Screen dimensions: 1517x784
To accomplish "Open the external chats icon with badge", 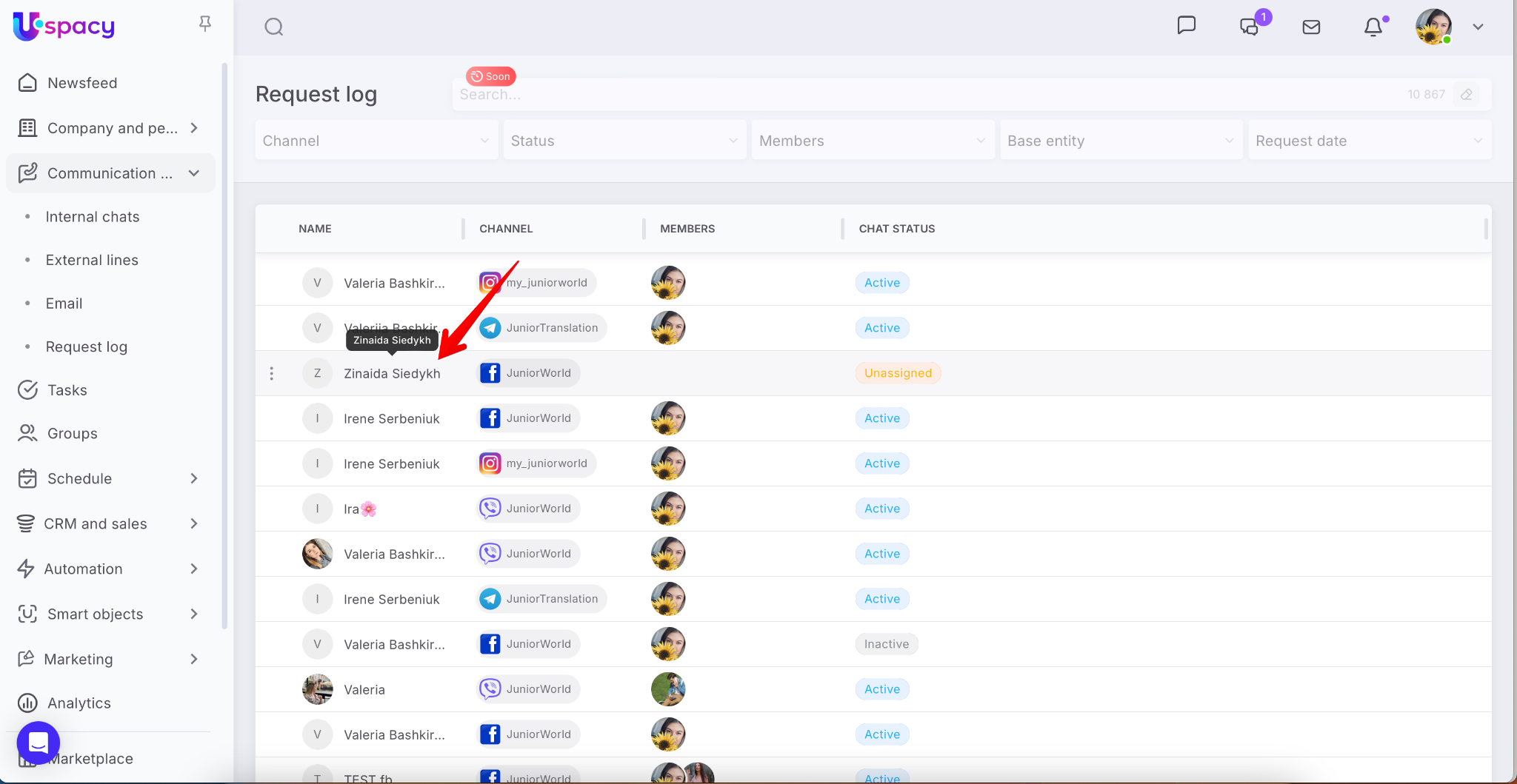I will click(1250, 27).
